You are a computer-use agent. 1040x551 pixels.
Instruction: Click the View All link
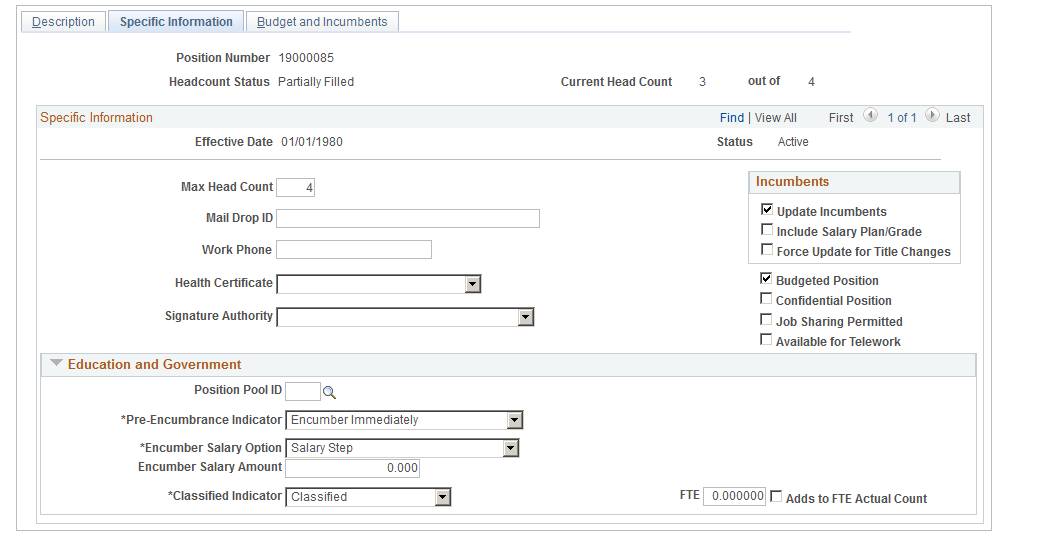coord(776,118)
